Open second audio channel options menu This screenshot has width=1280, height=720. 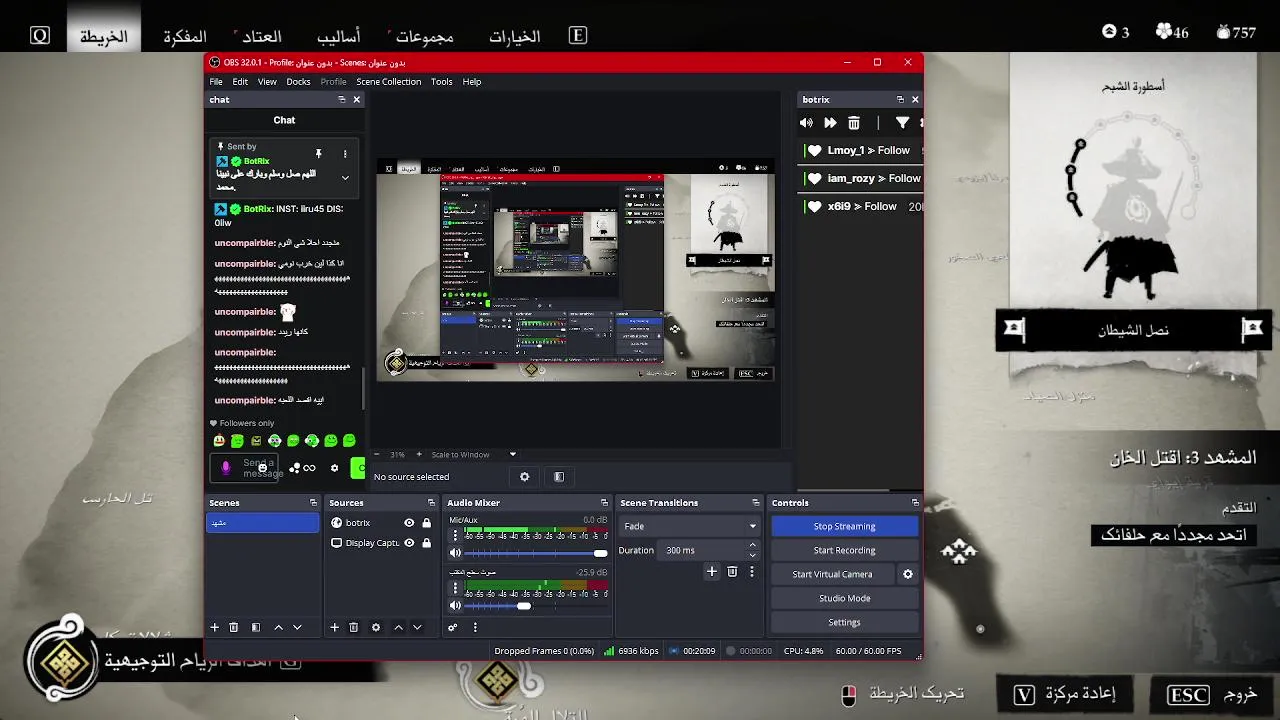[455, 588]
